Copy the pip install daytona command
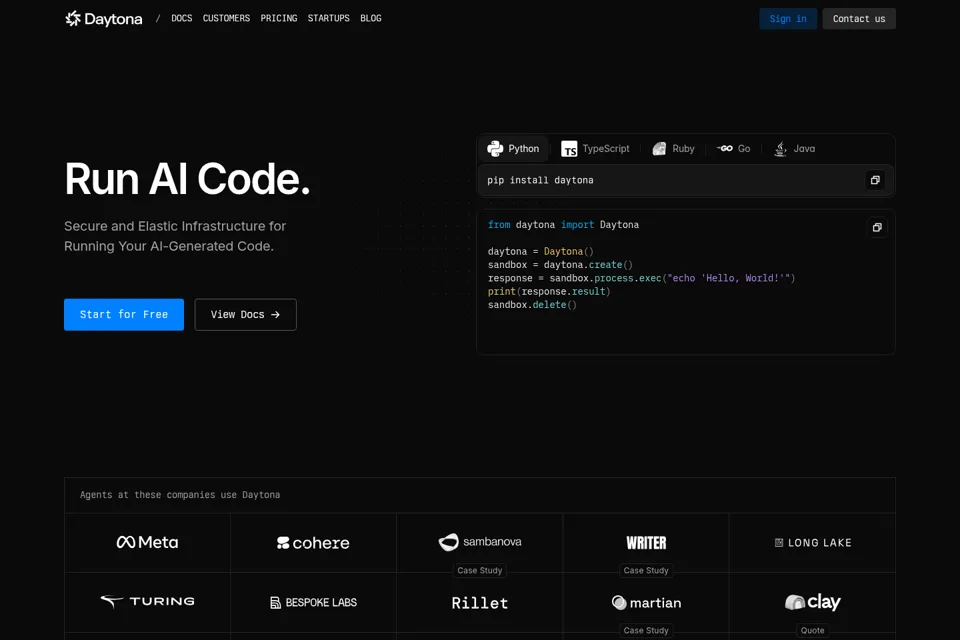Image resolution: width=960 pixels, height=640 pixels. tap(875, 180)
